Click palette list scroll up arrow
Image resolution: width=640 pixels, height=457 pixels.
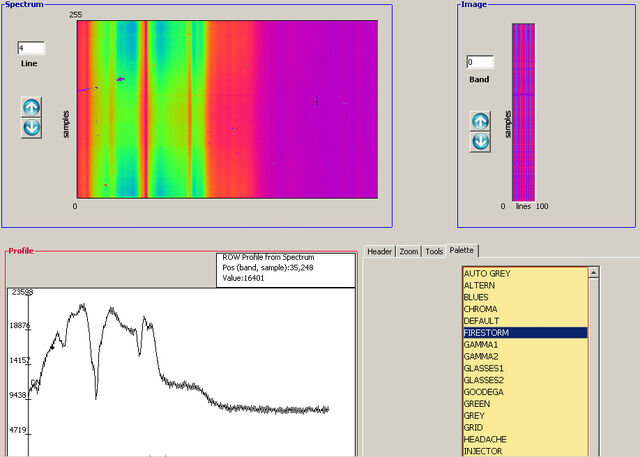(594, 272)
